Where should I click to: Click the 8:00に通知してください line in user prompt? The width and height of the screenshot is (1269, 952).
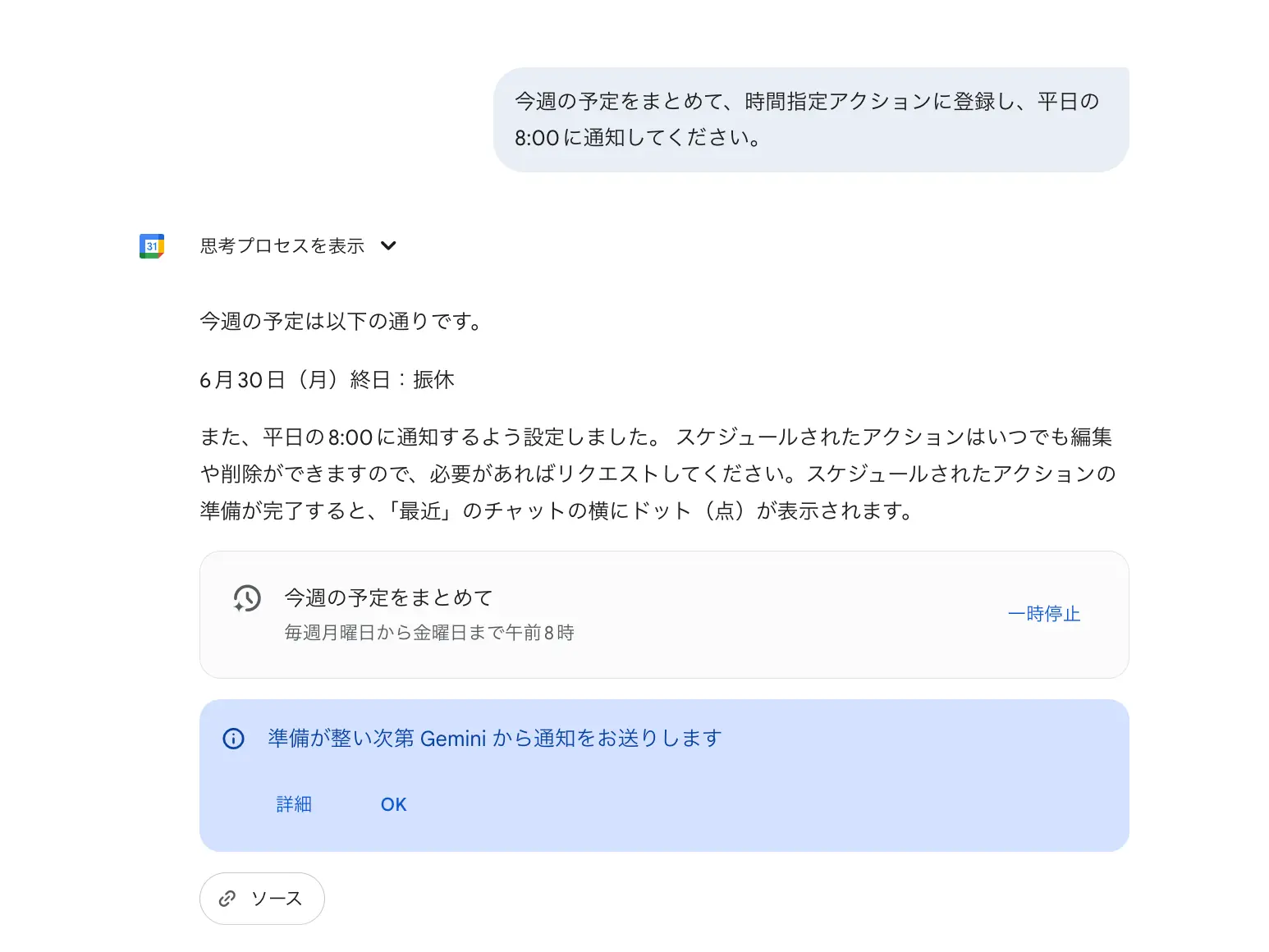[639, 138]
